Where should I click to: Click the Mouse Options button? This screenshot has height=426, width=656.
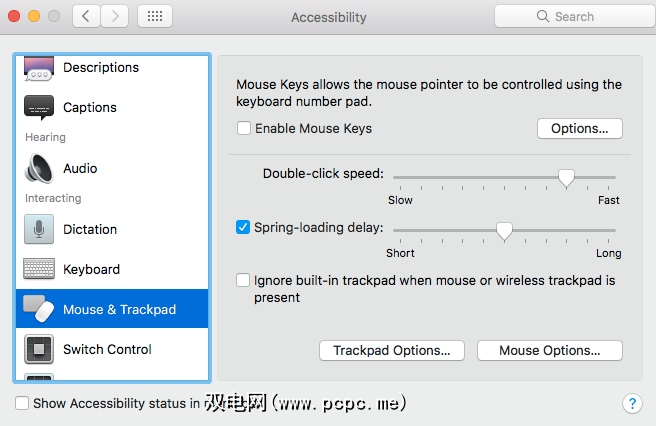click(x=549, y=350)
